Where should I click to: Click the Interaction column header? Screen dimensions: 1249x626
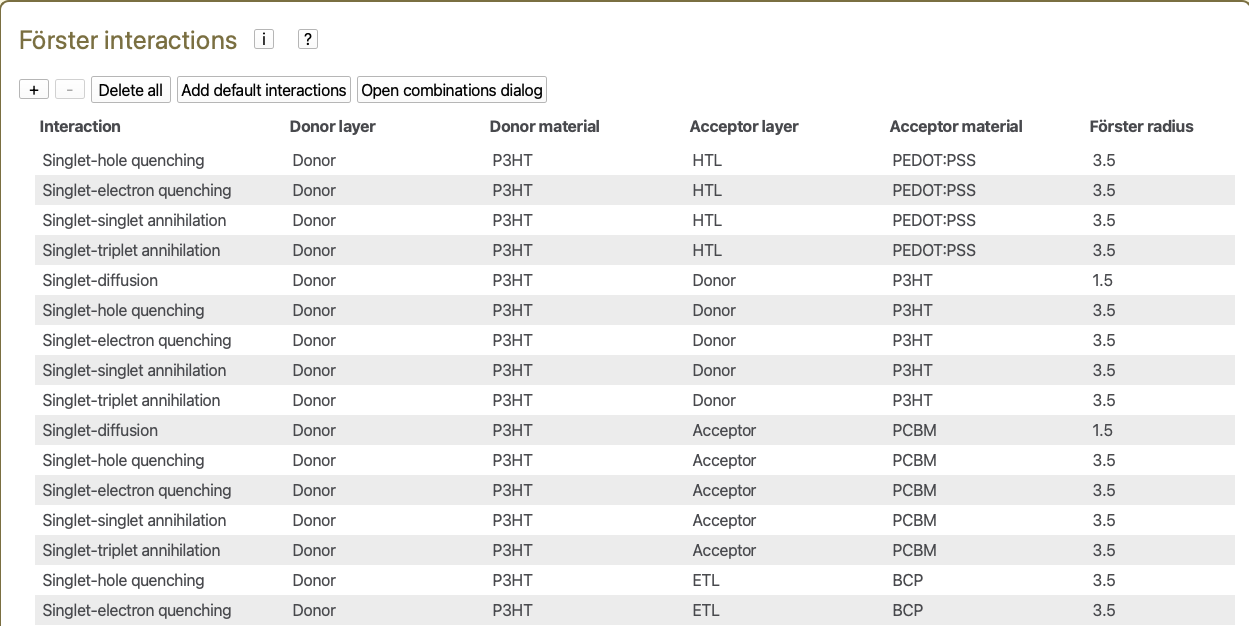(80, 126)
